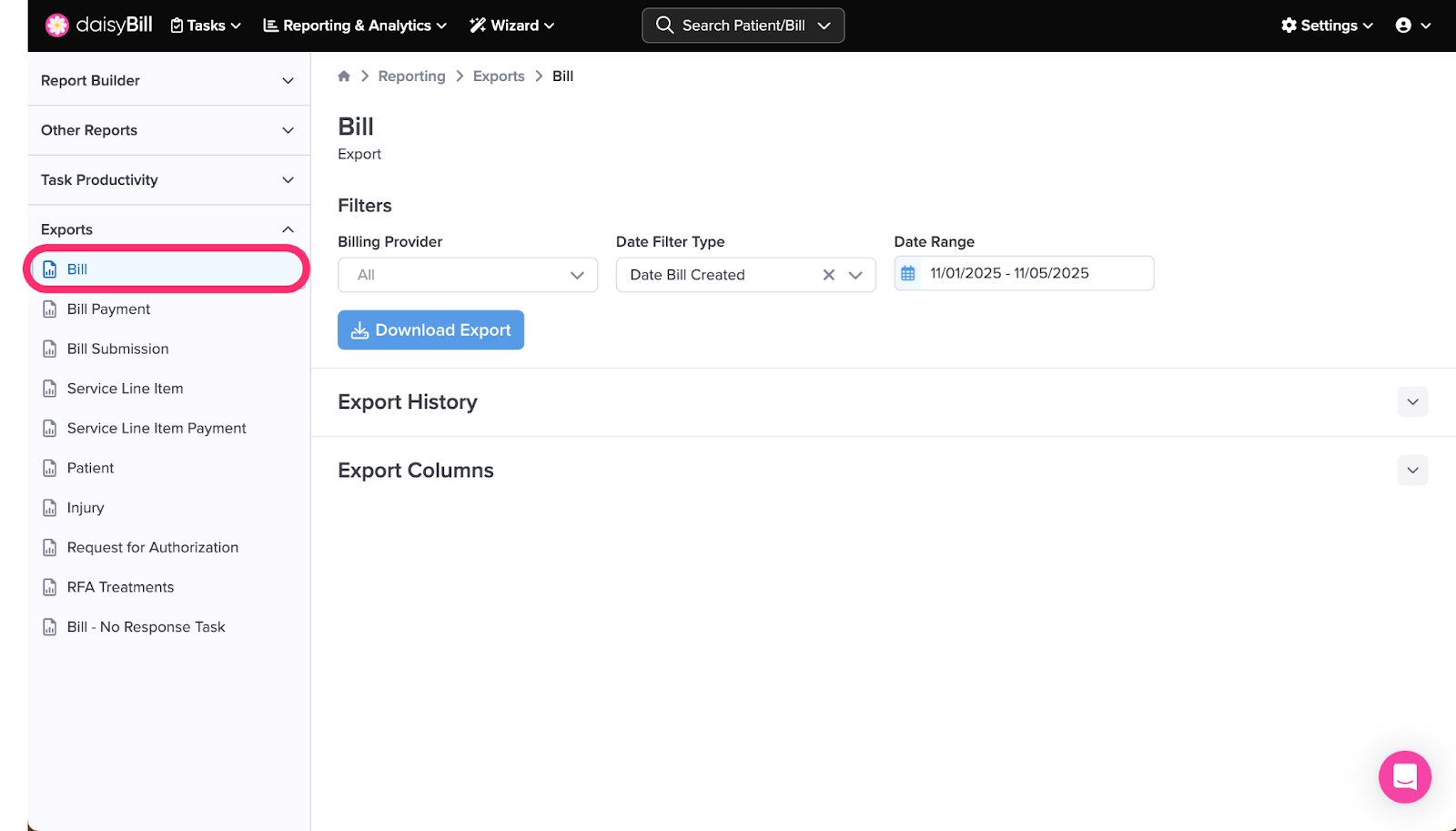1456x831 pixels.
Task: Click the Download Export button
Action: (x=430, y=330)
